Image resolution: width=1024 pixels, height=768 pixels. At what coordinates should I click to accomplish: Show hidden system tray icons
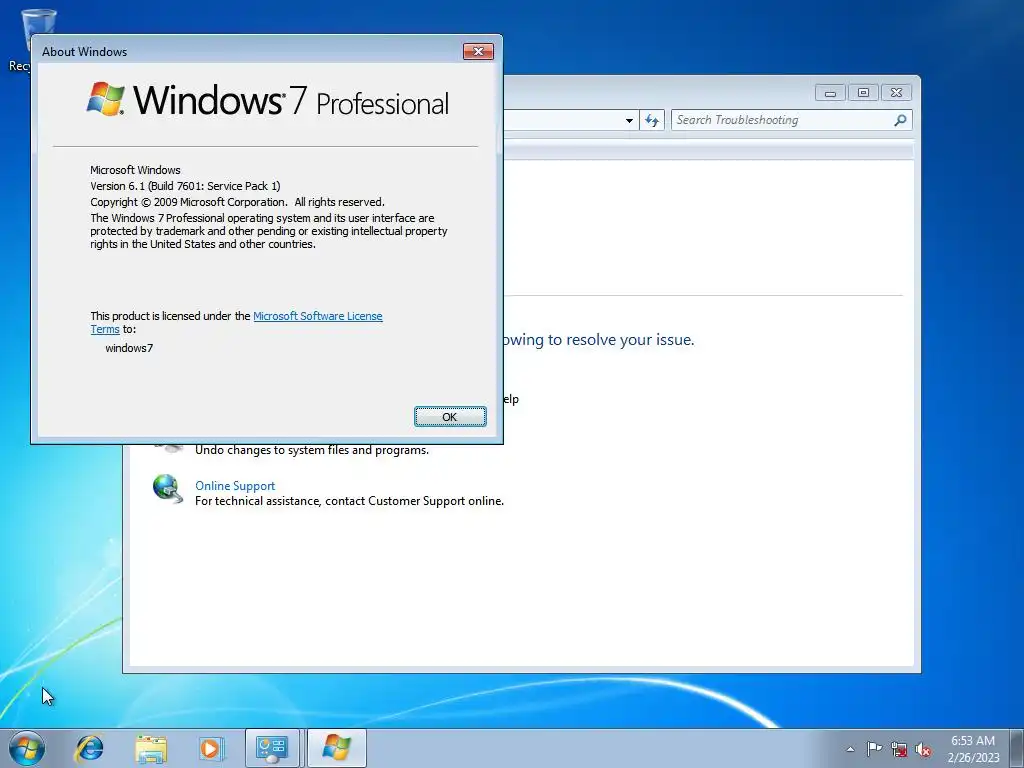pos(850,749)
